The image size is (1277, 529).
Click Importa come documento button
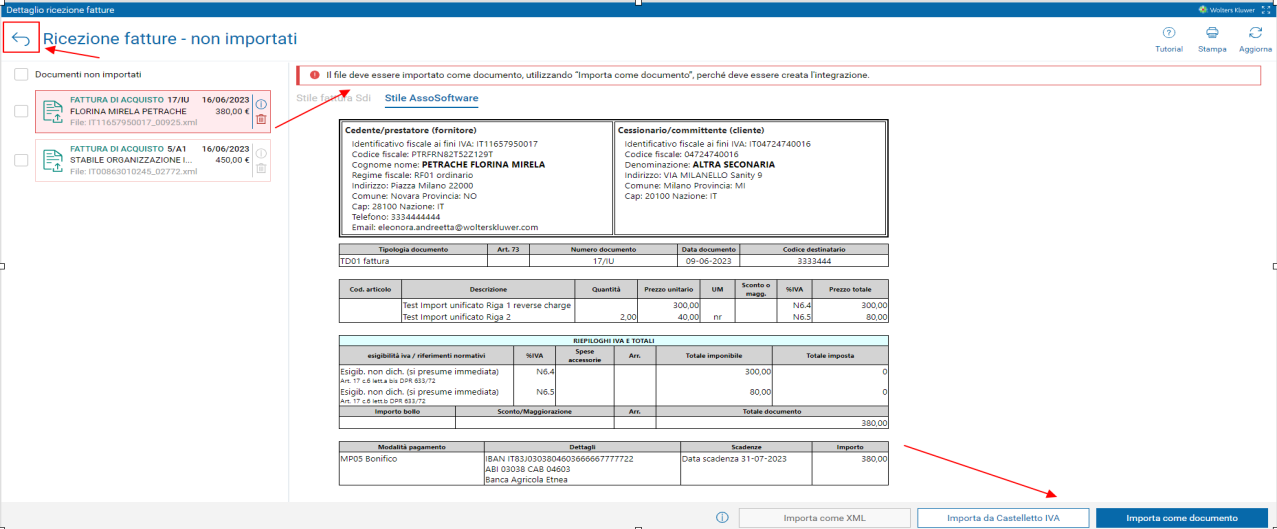pos(1182,518)
